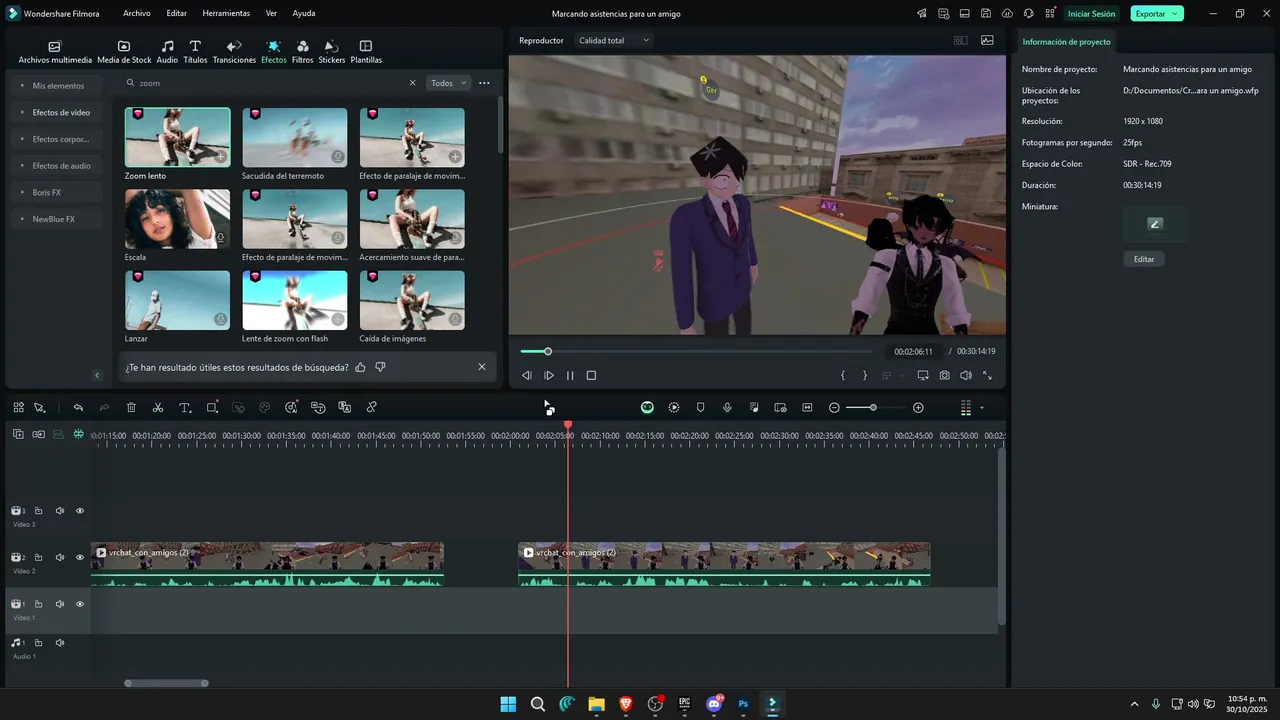Open the Herramientas menu

(226, 14)
